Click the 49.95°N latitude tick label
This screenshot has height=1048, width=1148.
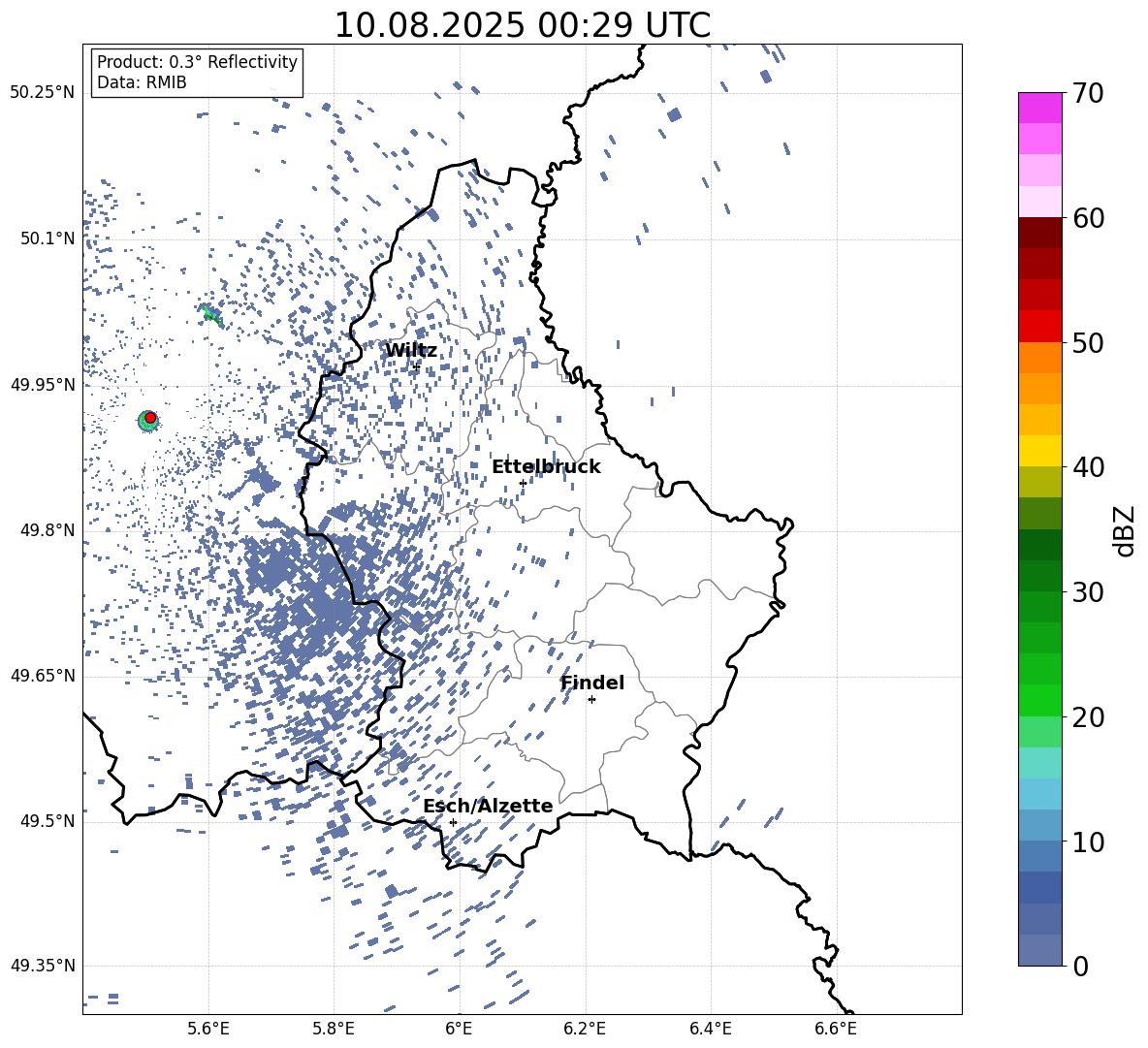point(43,385)
